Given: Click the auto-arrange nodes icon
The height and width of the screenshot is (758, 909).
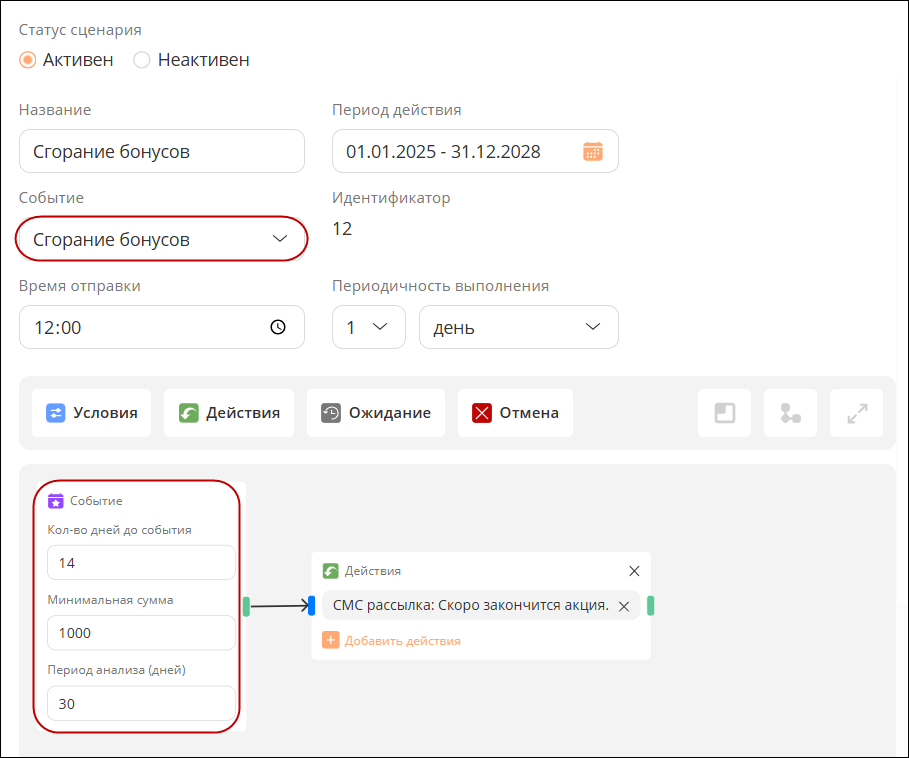Looking at the screenshot, I should pyautogui.click(x=791, y=413).
